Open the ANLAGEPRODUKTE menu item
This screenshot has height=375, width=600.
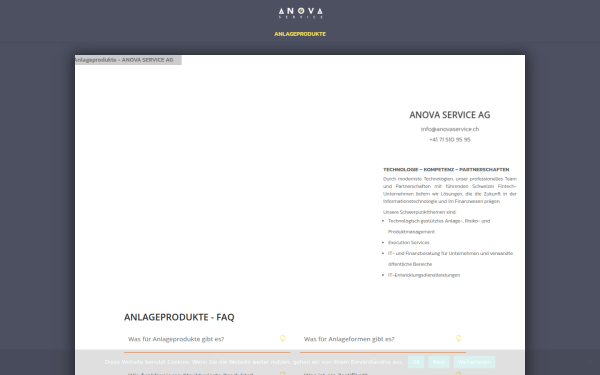[x=300, y=34]
